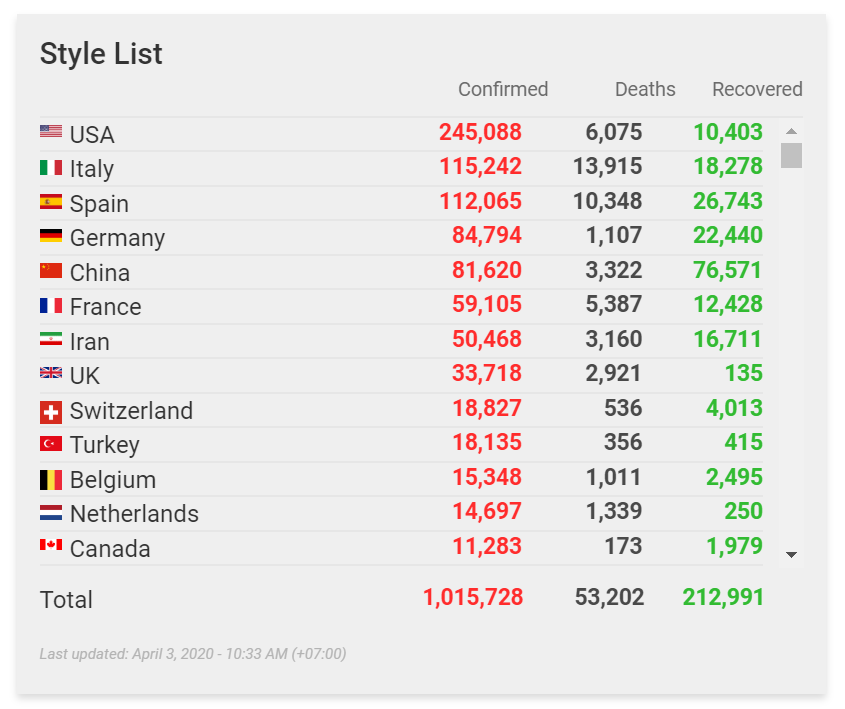The image size is (845, 709).
Task: Select the Iran country name
Action: click(90, 342)
